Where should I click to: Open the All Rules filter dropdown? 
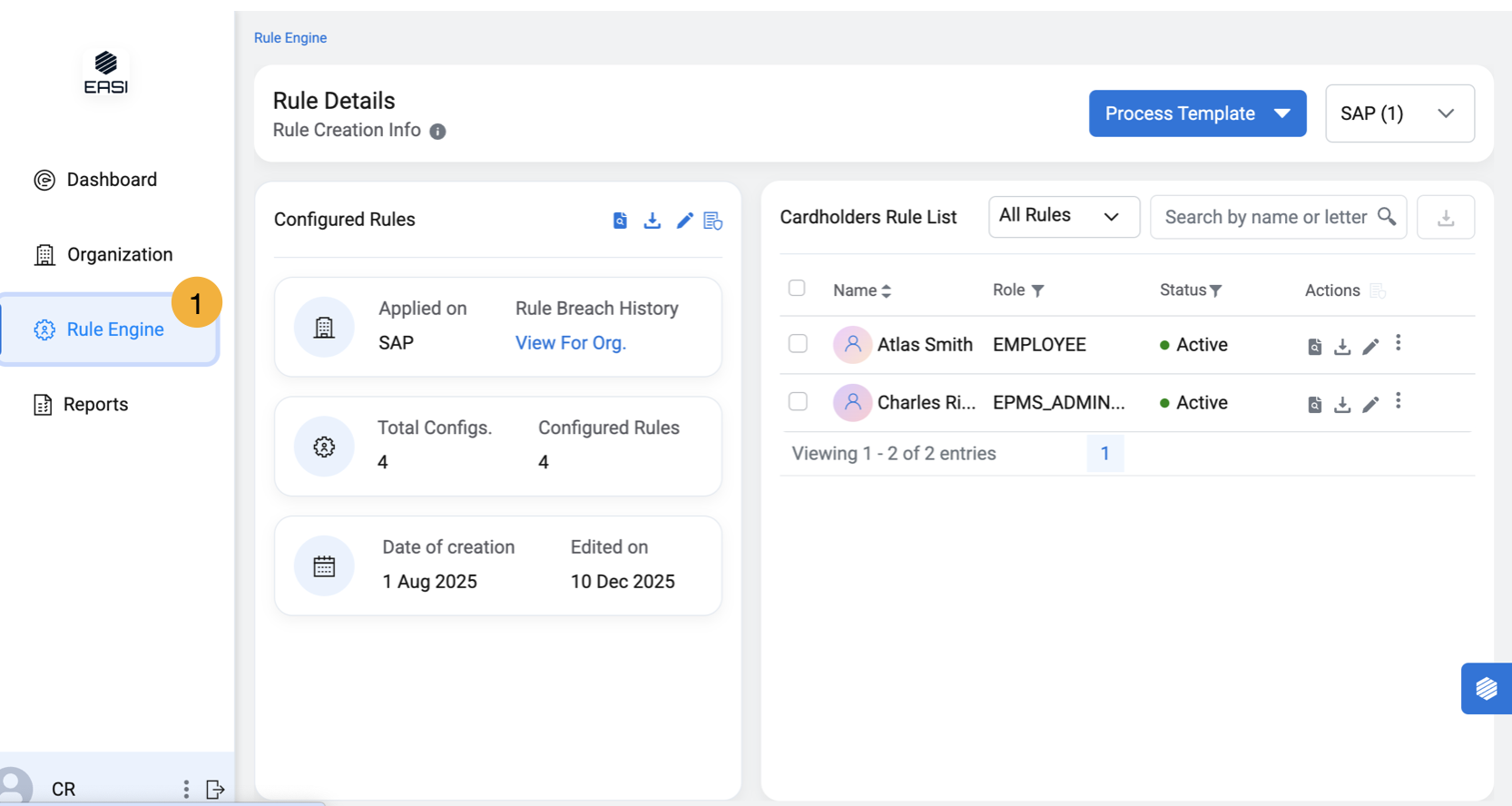(x=1063, y=217)
